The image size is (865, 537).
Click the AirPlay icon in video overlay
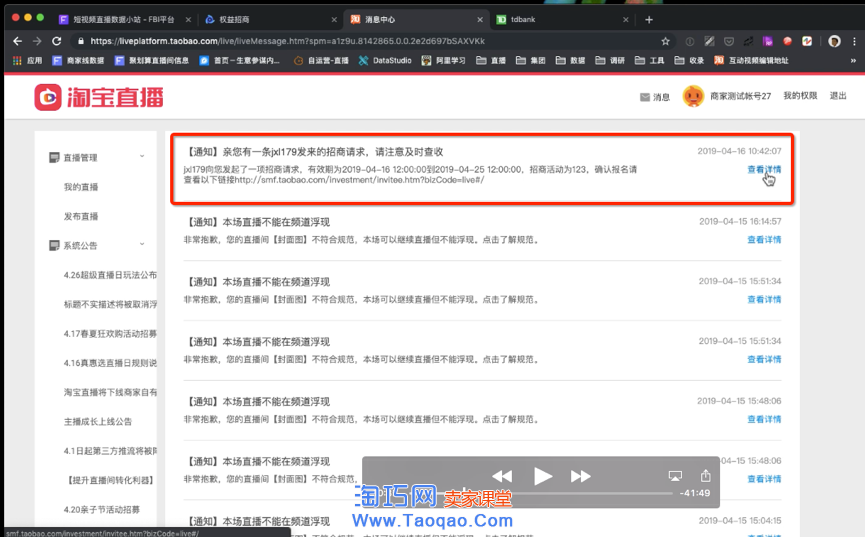[675, 476]
